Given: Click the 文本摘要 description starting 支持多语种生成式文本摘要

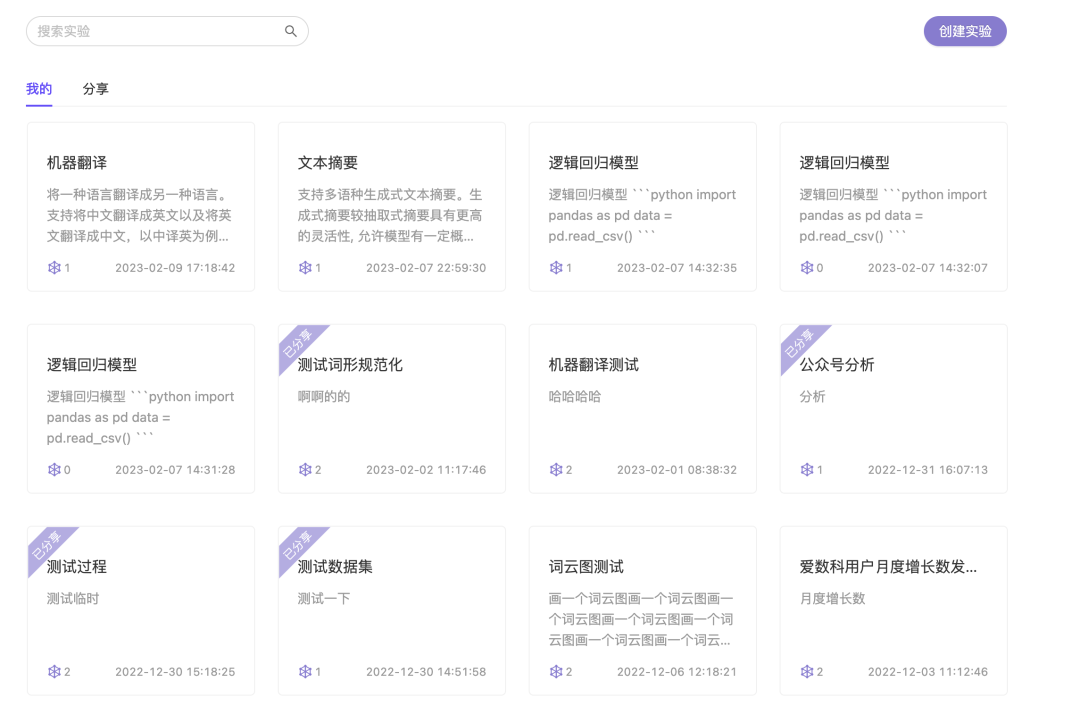Looking at the screenshot, I should (x=390, y=215).
